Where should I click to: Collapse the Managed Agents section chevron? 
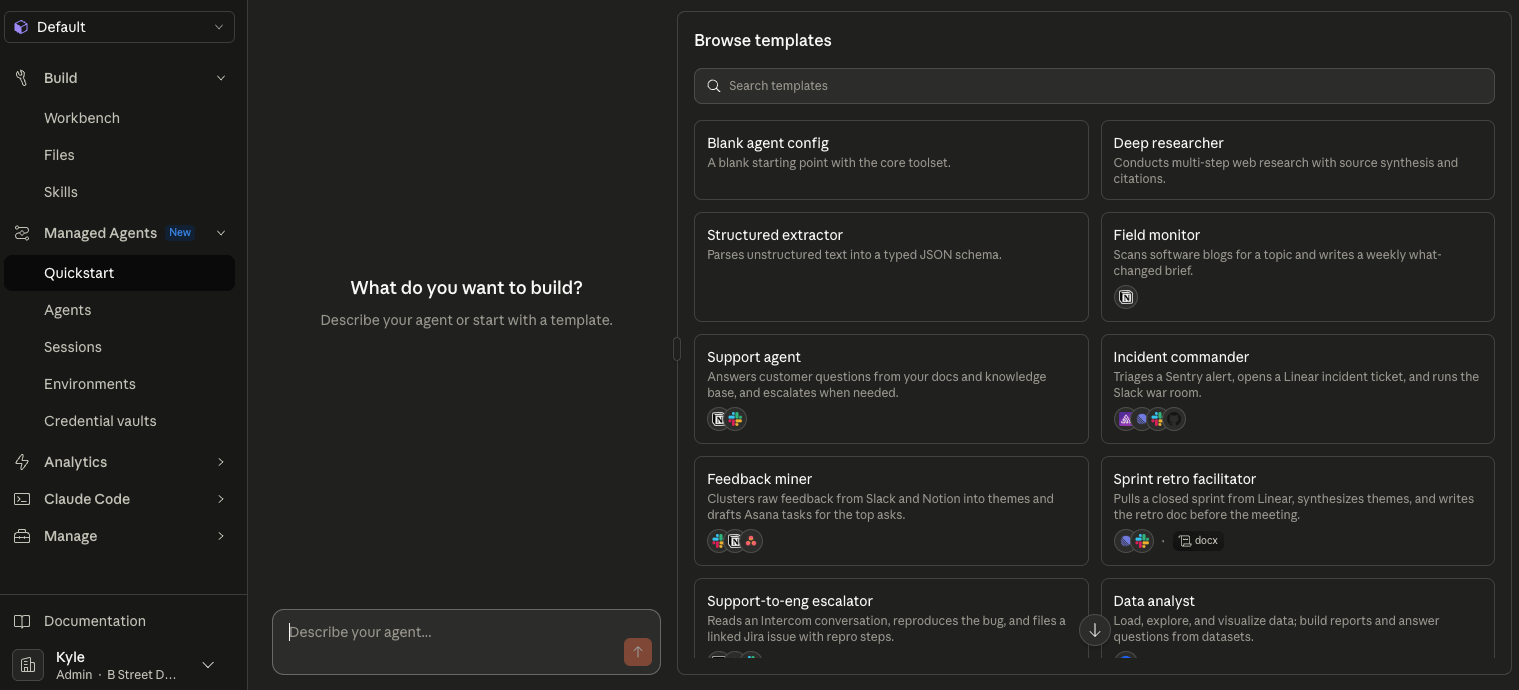(221, 233)
